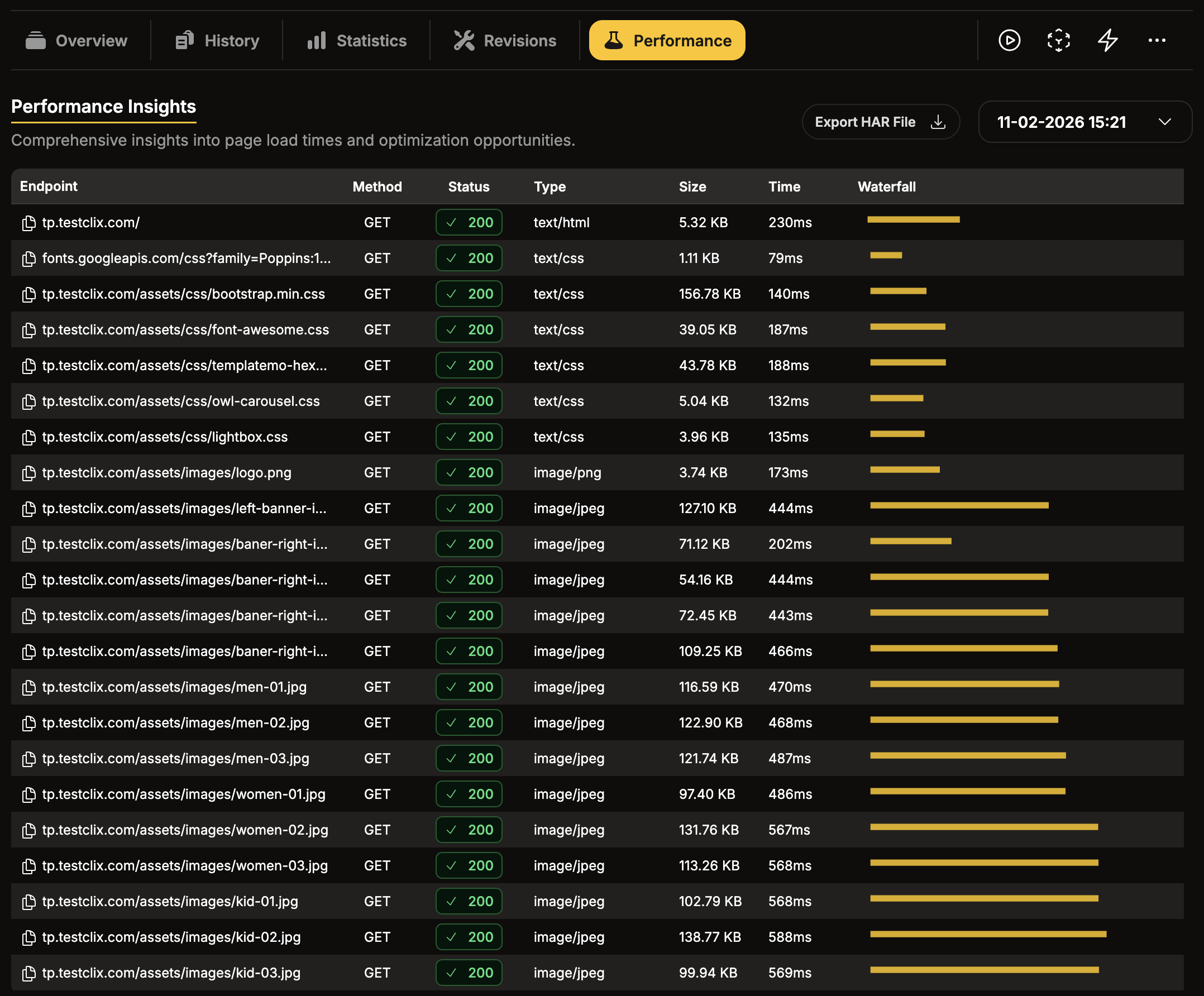Click copy icon for templatemo-hex row
The width and height of the screenshot is (1204, 996).
tap(28, 366)
